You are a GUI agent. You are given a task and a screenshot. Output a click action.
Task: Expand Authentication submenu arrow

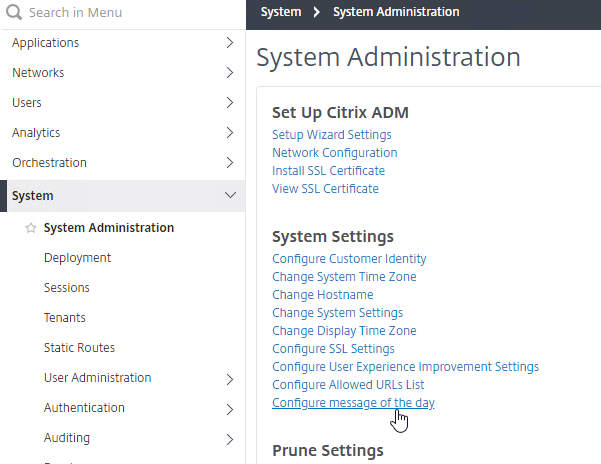point(230,409)
